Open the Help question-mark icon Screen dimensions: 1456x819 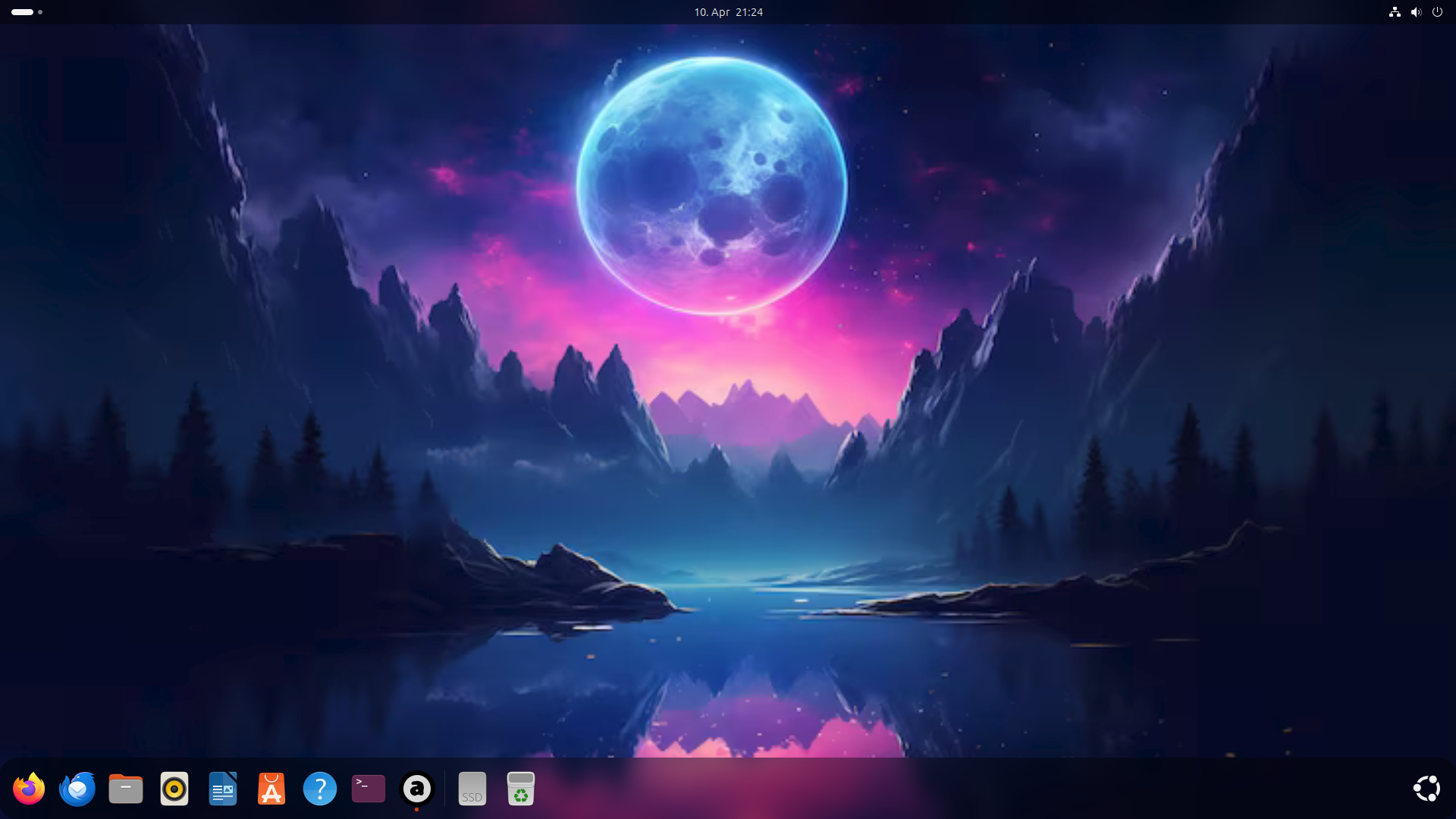[x=320, y=789]
